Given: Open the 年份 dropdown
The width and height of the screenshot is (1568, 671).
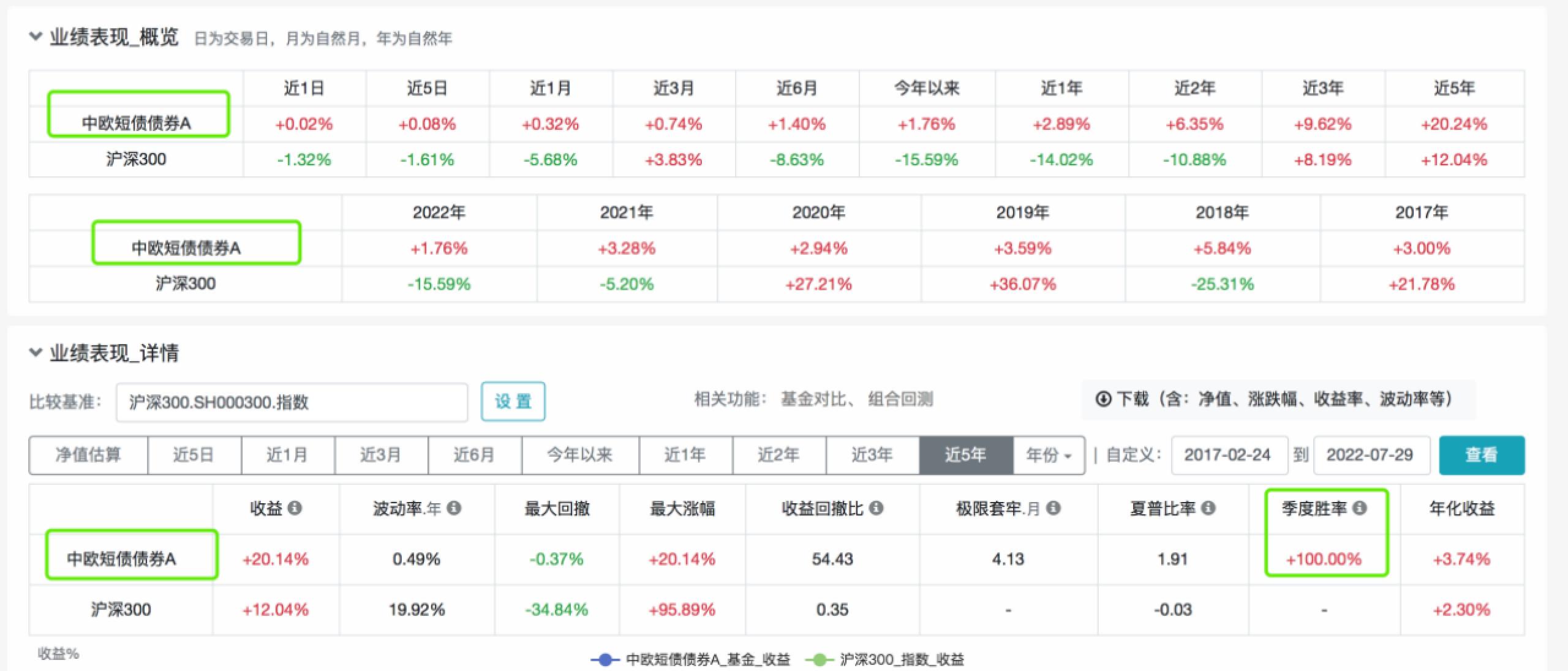Looking at the screenshot, I should pos(1047,455).
